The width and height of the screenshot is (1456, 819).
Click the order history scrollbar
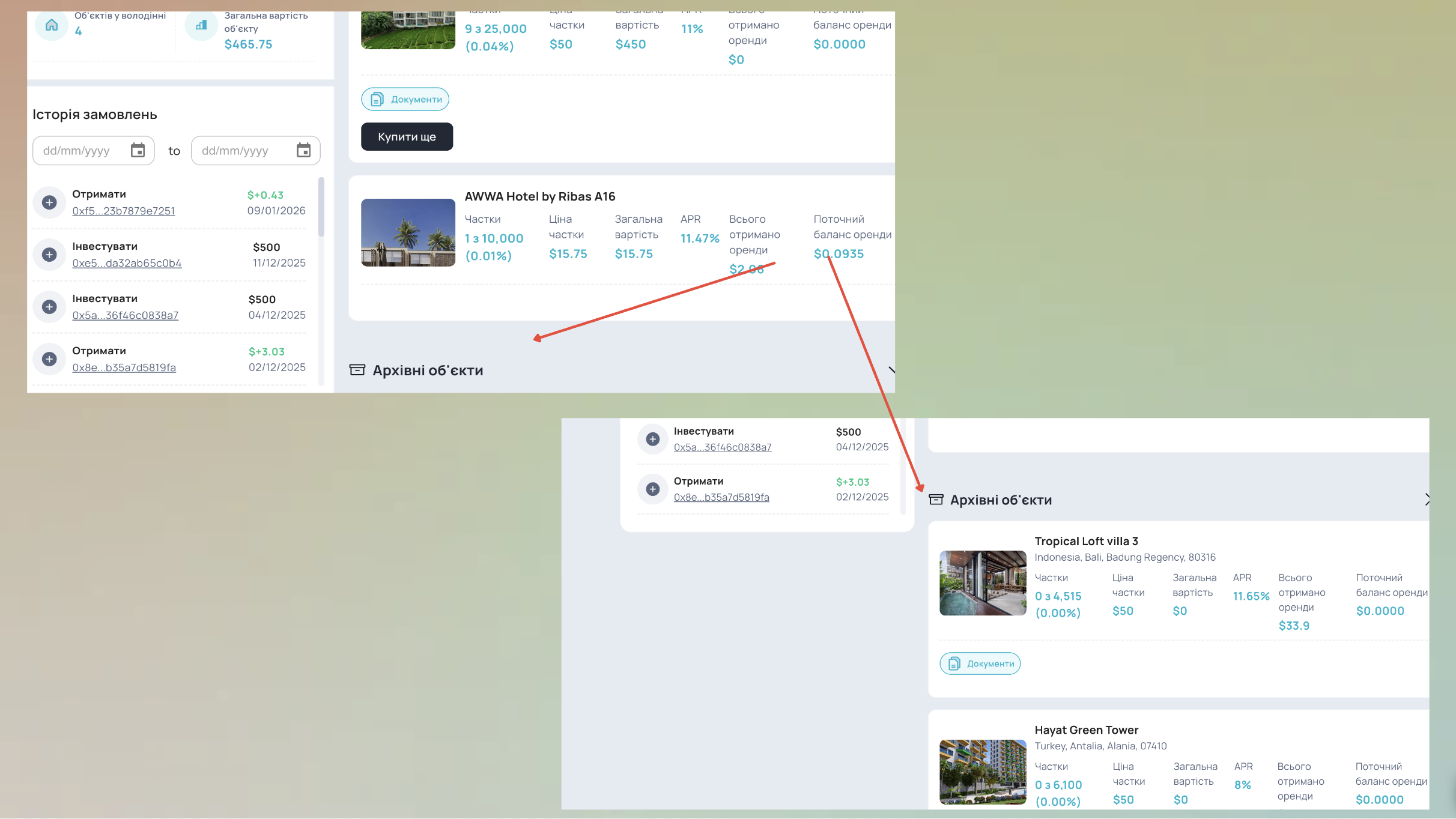pos(321,207)
